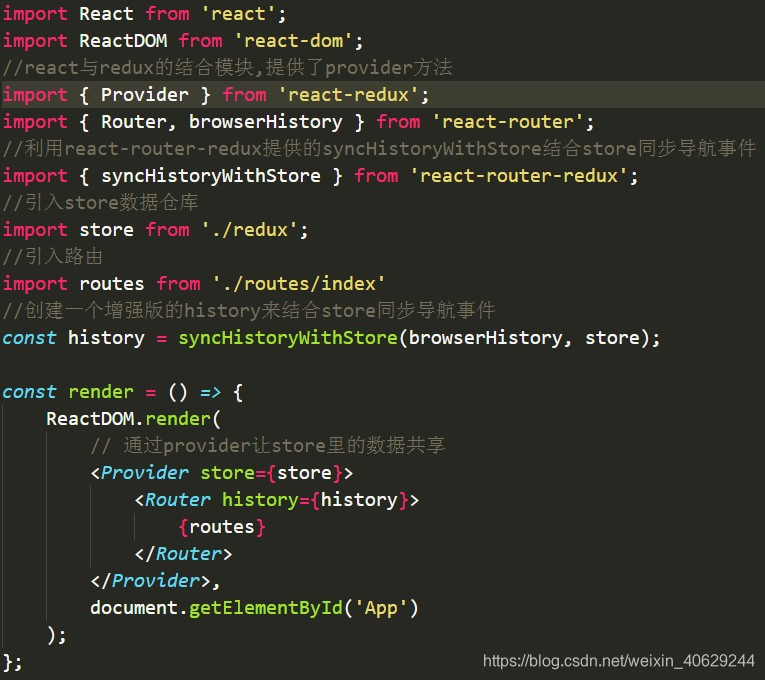Screen dimensions: 765x680
Task: Click the '=>' arrow operator
Action: pyautogui.click(x=210, y=392)
